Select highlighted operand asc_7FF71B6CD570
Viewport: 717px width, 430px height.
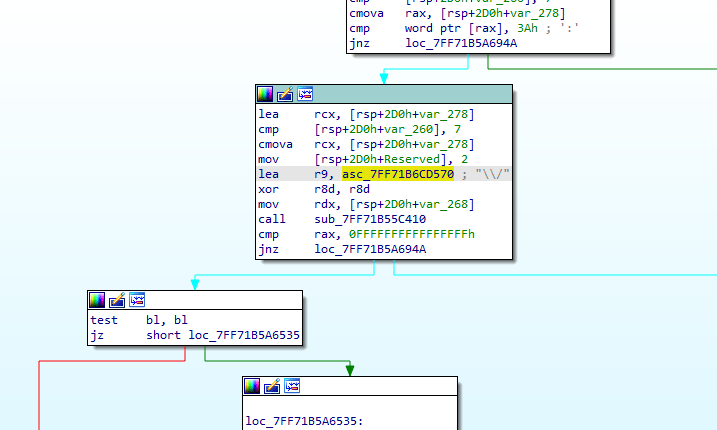click(x=398, y=174)
